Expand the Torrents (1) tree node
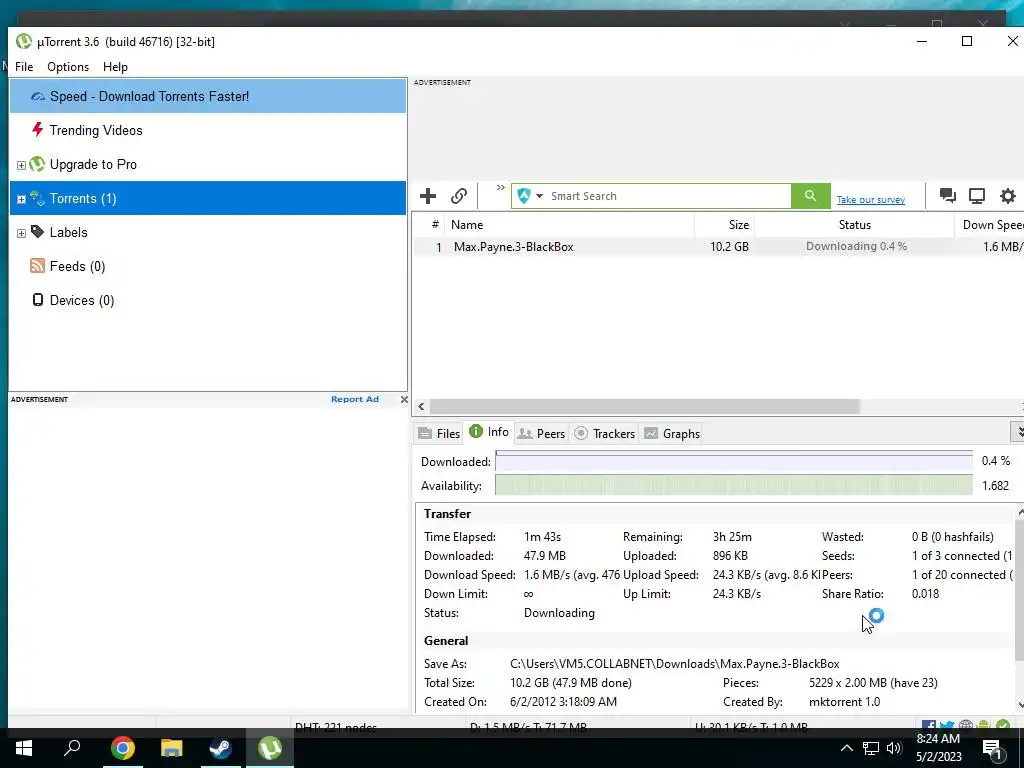This screenshot has width=1024, height=768. click(21, 199)
